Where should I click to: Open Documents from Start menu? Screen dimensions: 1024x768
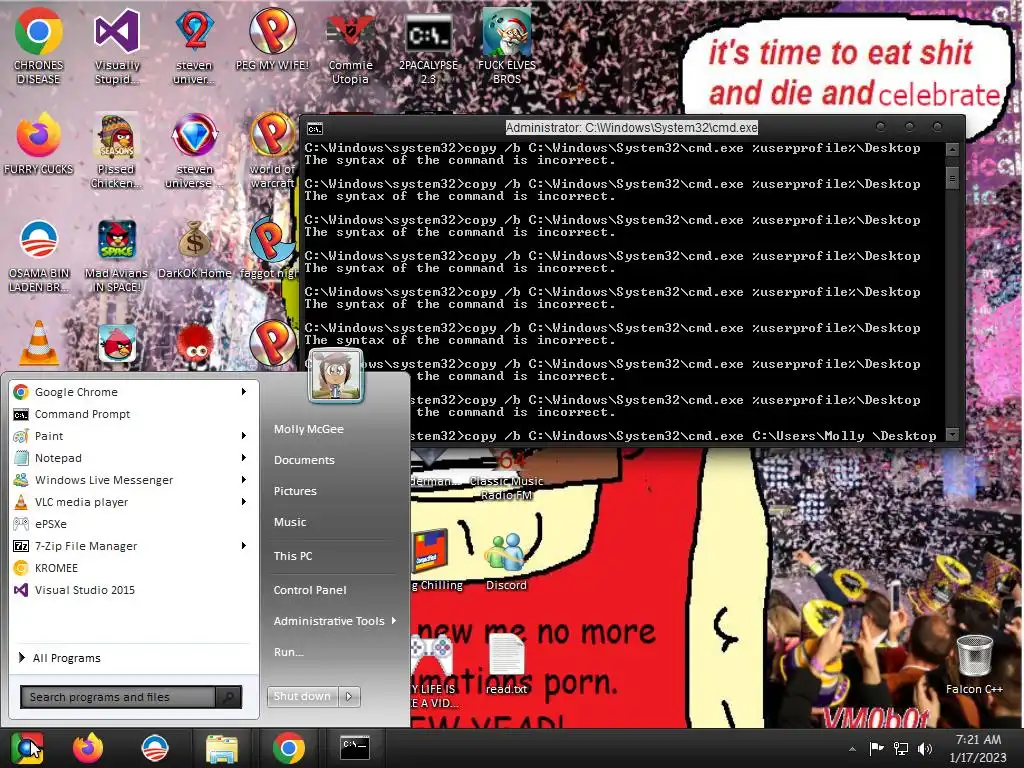click(x=304, y=460)
